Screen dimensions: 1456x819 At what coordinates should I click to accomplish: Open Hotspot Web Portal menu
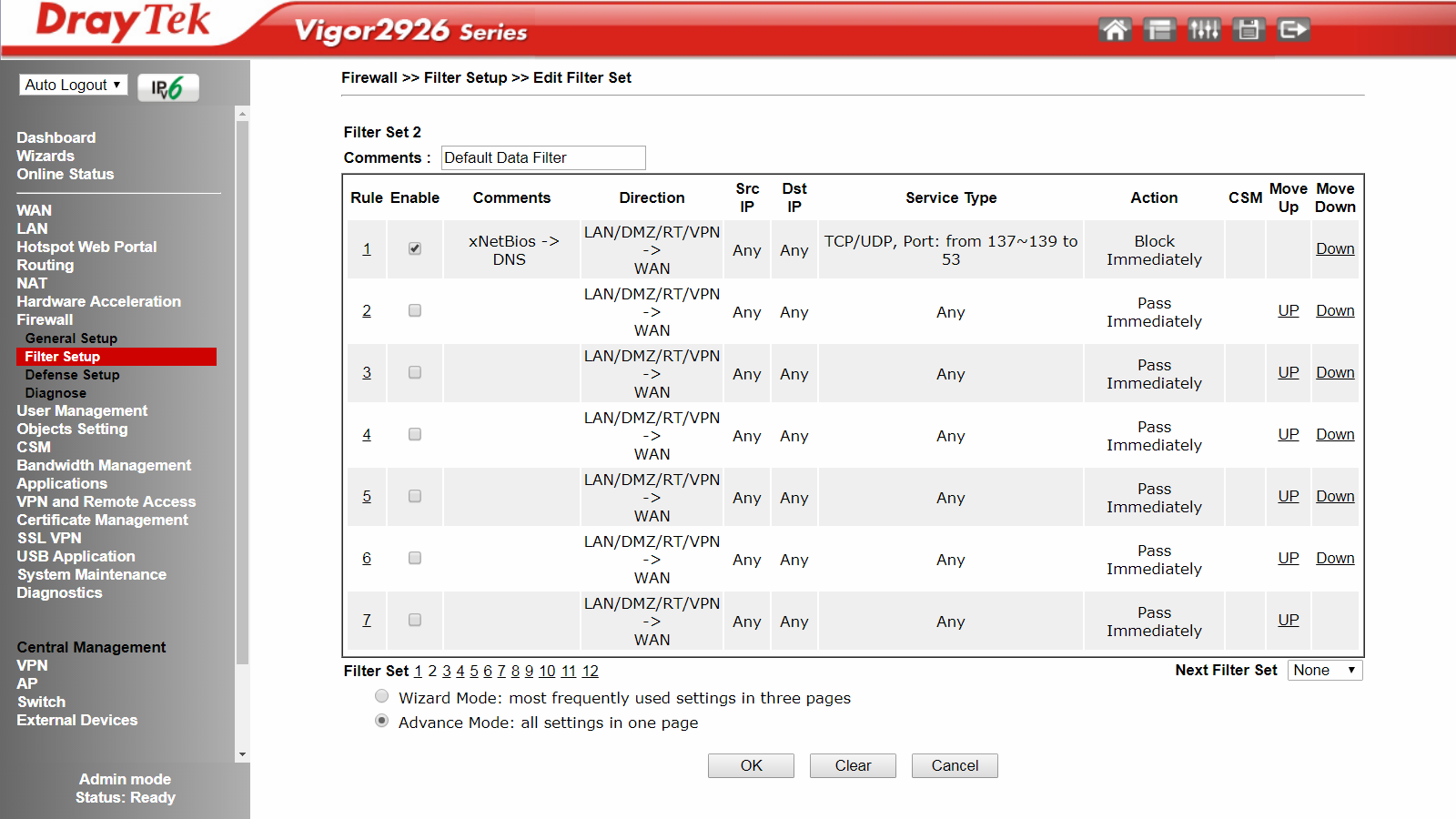pos(86,247)
